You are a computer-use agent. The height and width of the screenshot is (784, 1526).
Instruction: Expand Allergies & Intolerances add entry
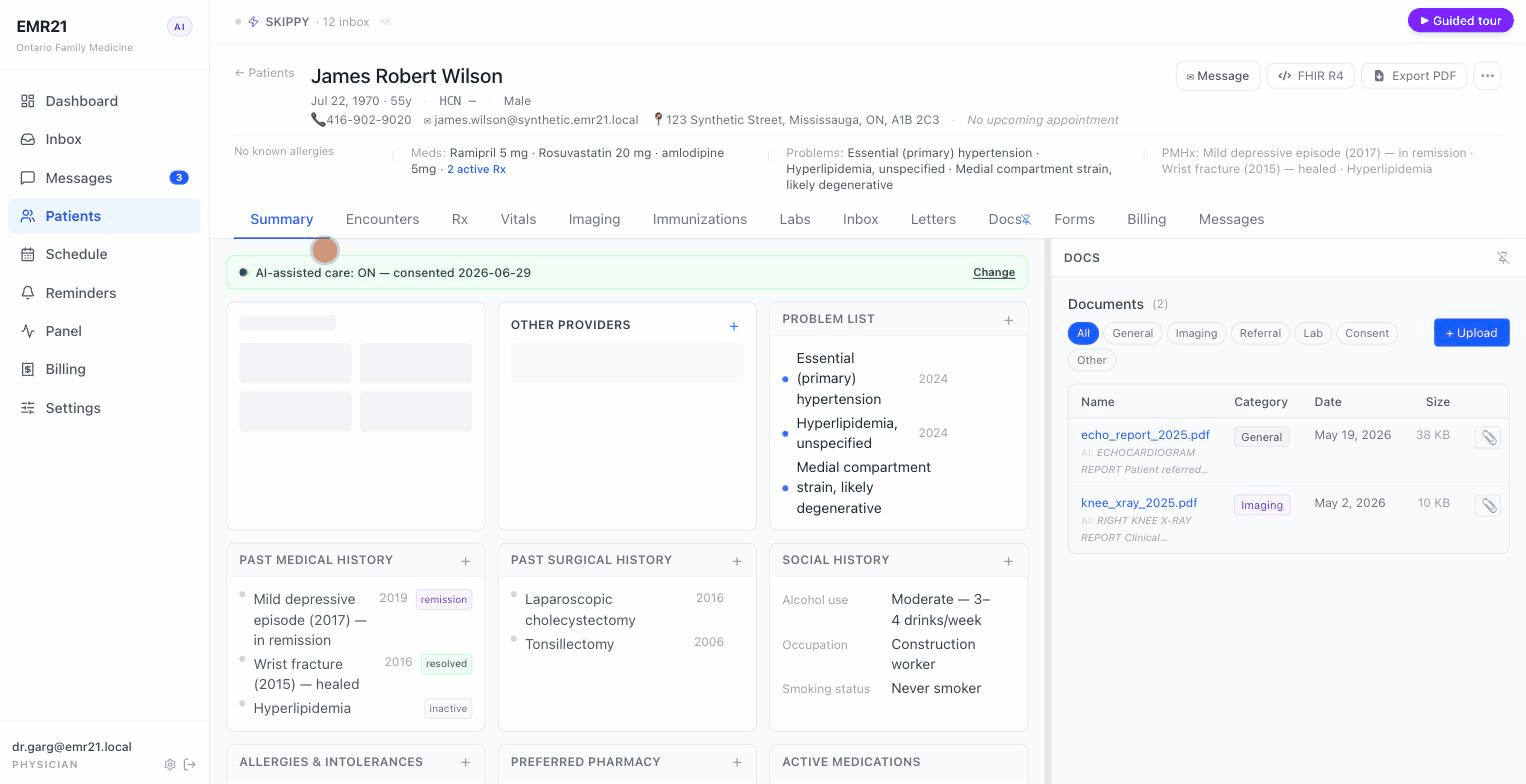point(465,762)
